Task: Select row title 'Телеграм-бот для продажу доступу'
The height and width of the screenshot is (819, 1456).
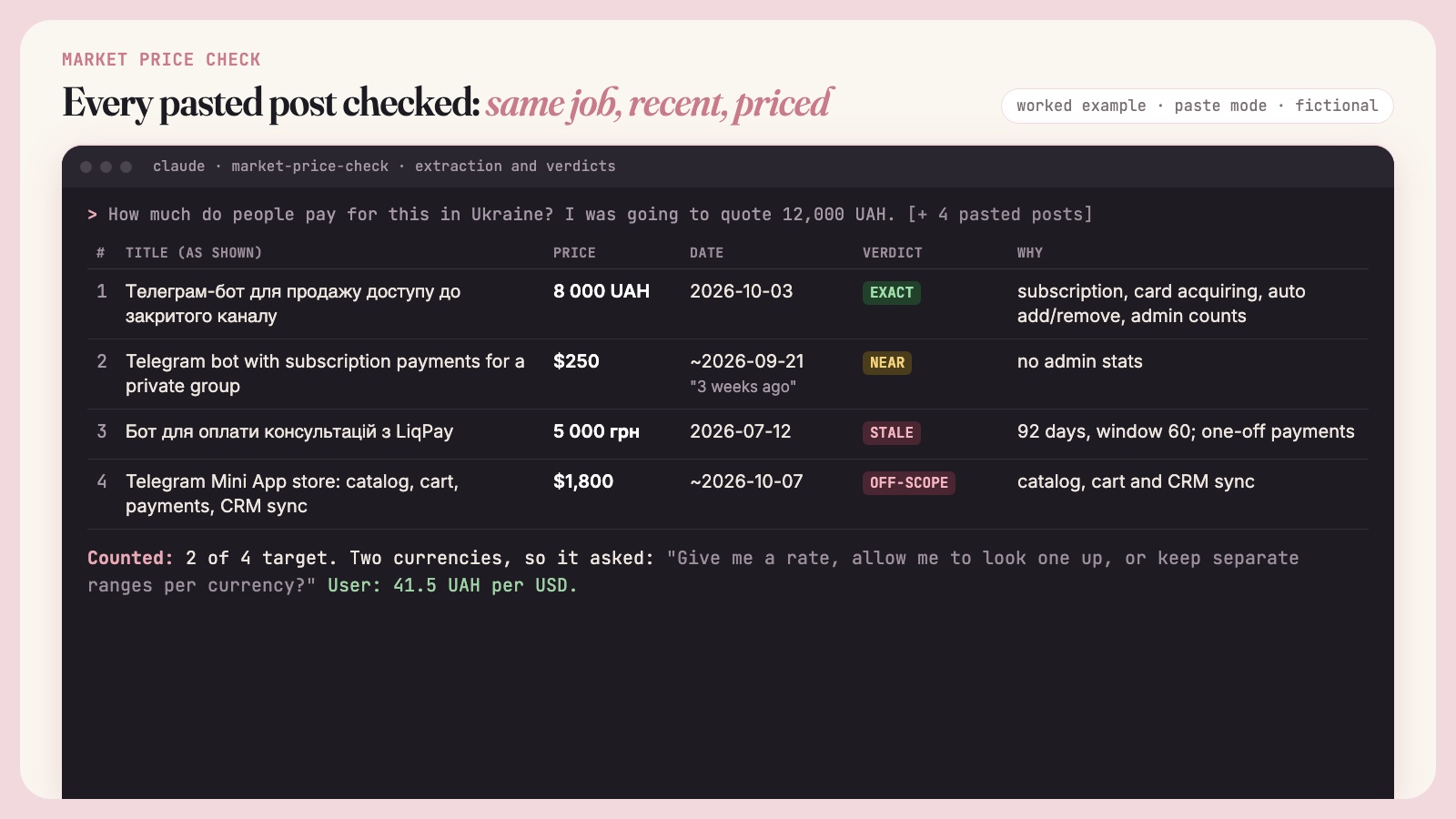Action: coord(293,304)
